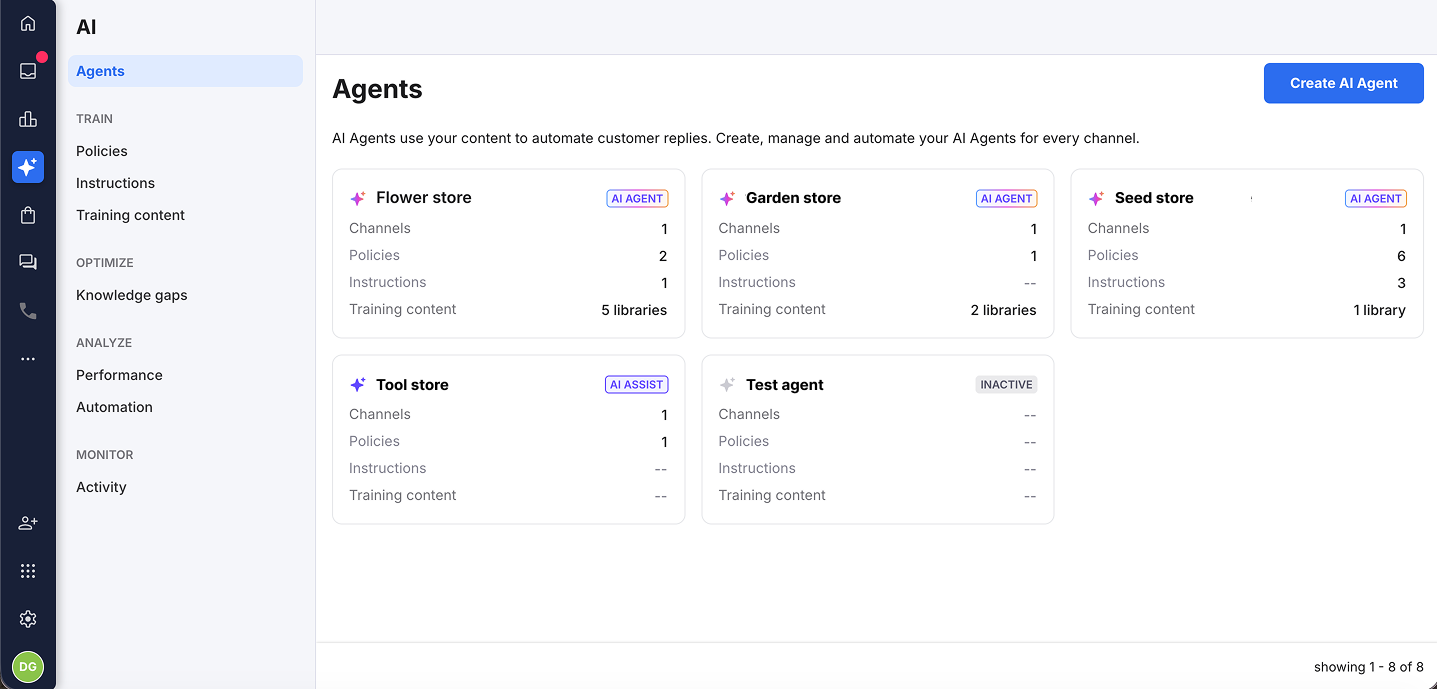Open the shopping bag Orders icon

pyautogui.click(x=28, y=215)
